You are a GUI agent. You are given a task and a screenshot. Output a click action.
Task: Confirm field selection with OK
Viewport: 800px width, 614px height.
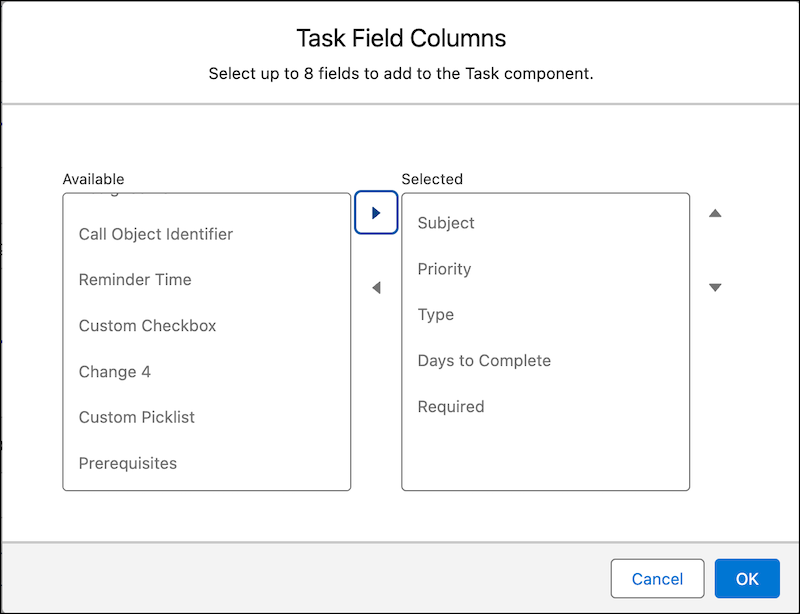pyautogui.click(x=747, y=579)
